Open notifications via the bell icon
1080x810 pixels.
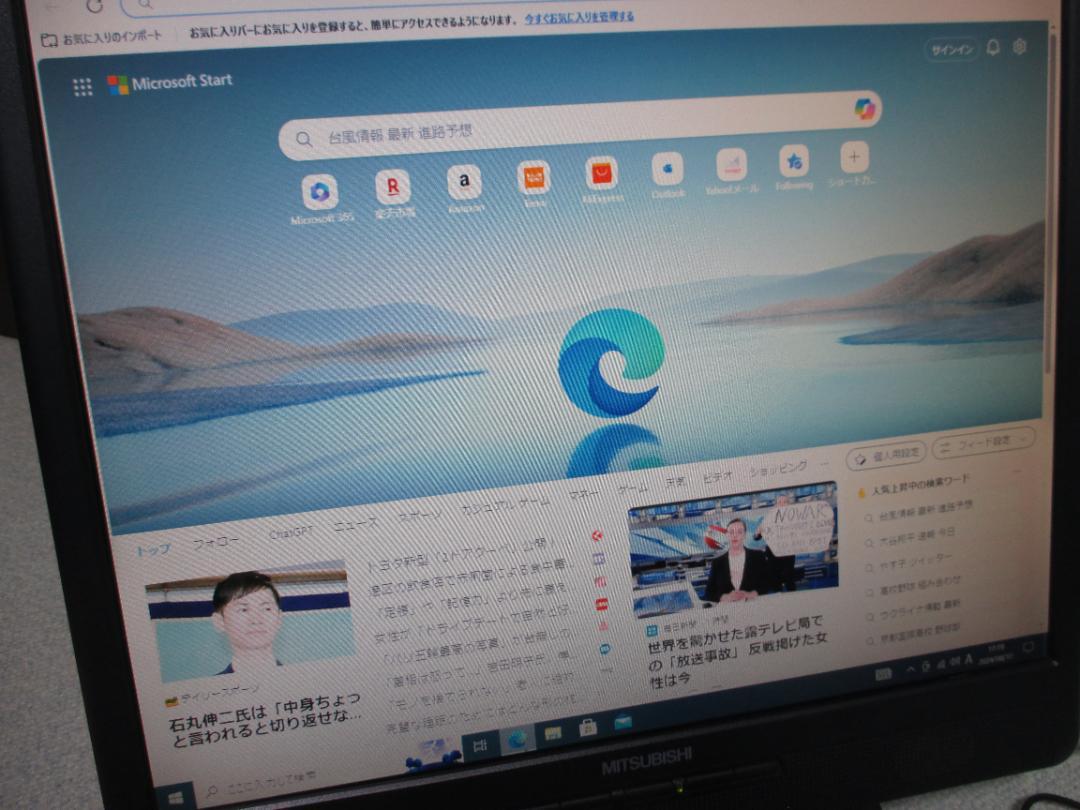point(993,48)
